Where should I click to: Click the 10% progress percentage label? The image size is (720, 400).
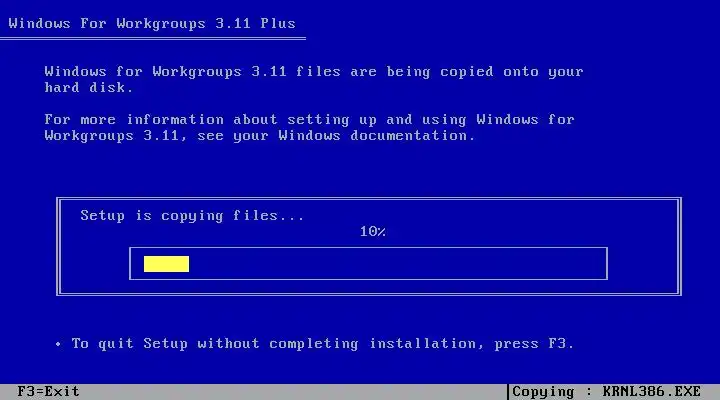point(372,231)
